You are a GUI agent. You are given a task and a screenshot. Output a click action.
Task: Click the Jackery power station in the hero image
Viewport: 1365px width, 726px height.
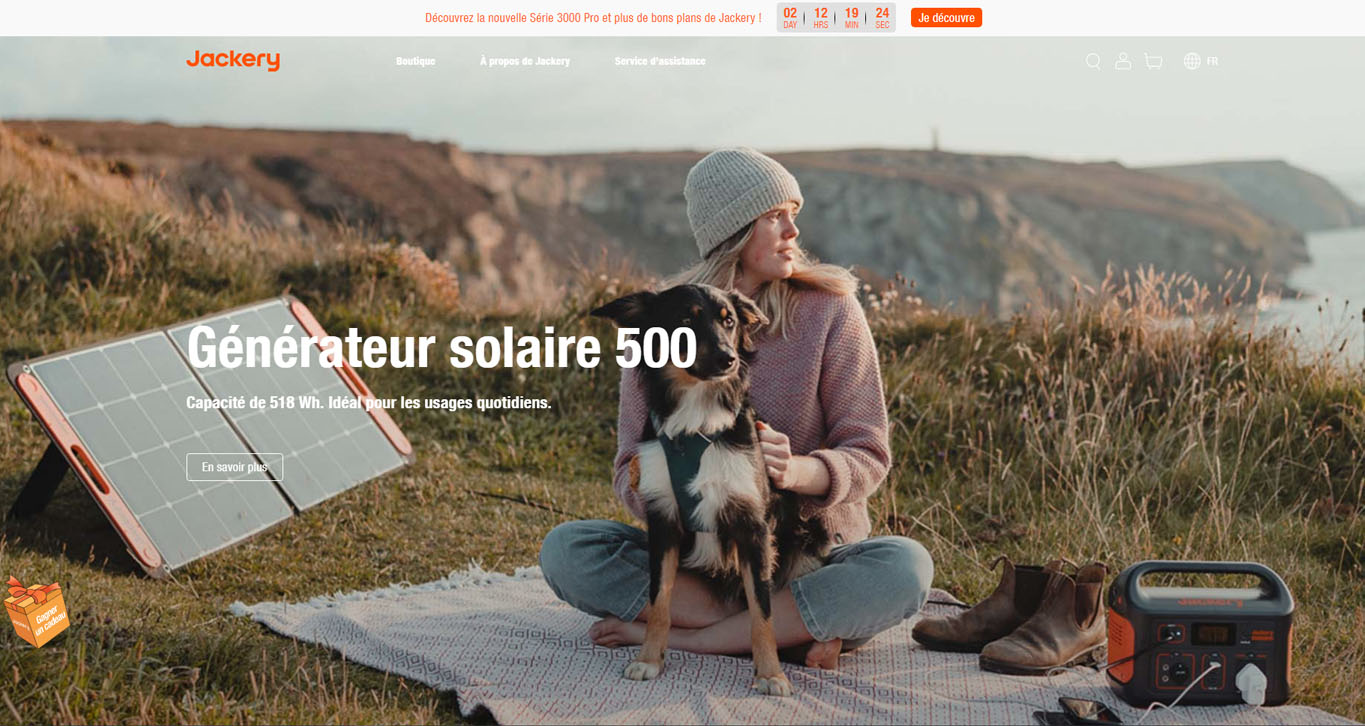pos(1199,632)
